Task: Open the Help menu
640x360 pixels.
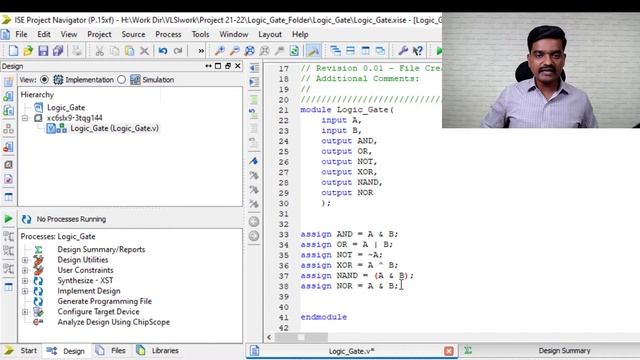Action: (x=300, y=34)
